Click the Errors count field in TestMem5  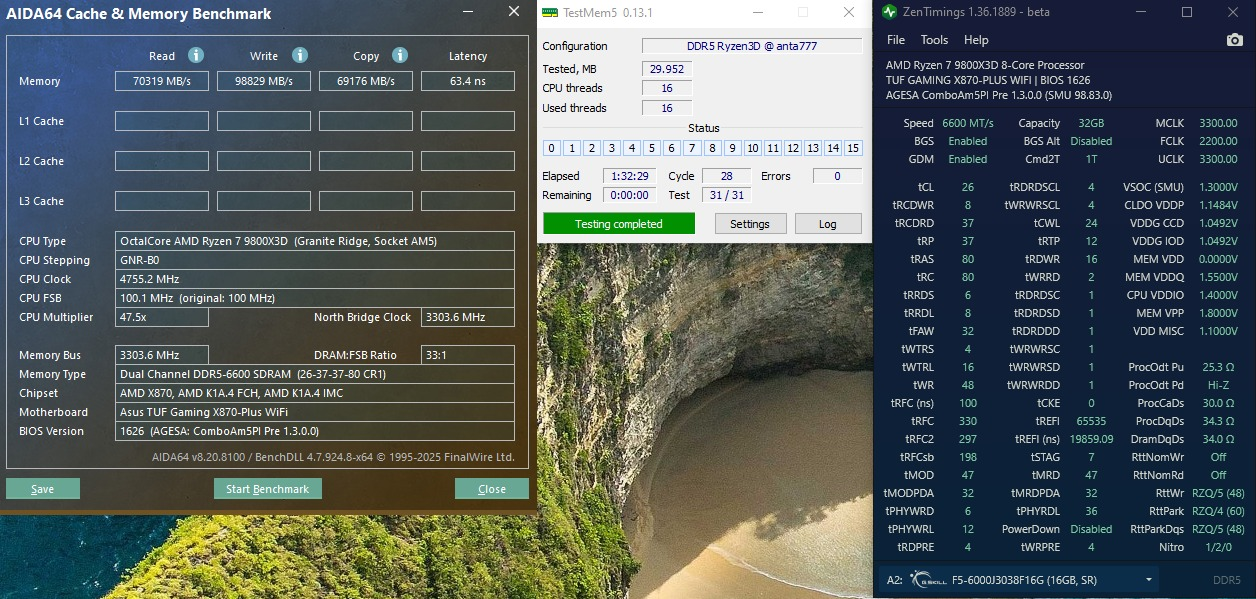click(838, 176)
